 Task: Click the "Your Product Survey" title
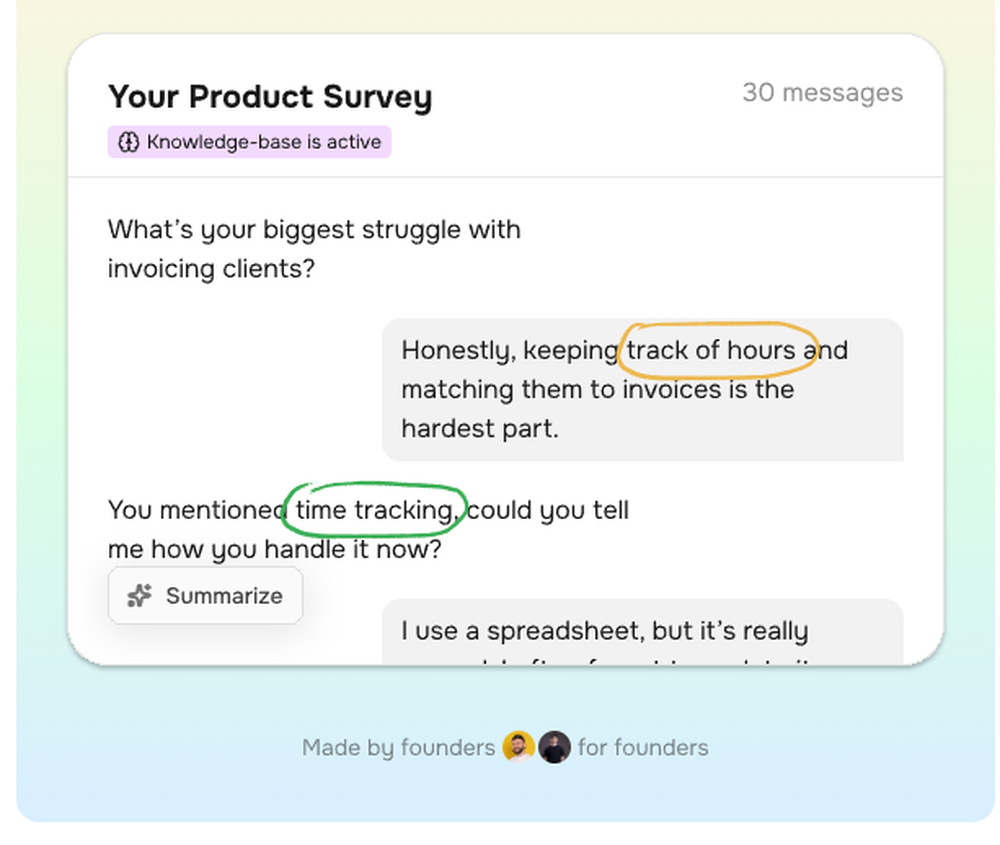click(270, 97)
